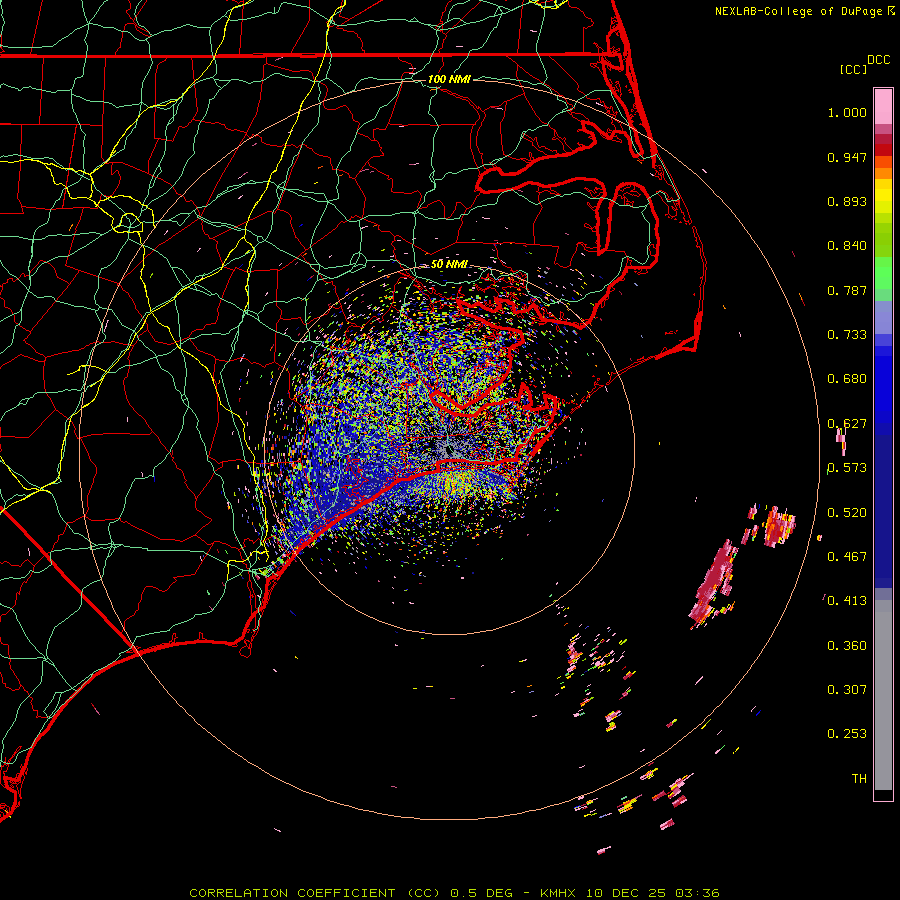
Task: Select the 0.947 scale value
Action: [847, 157]
